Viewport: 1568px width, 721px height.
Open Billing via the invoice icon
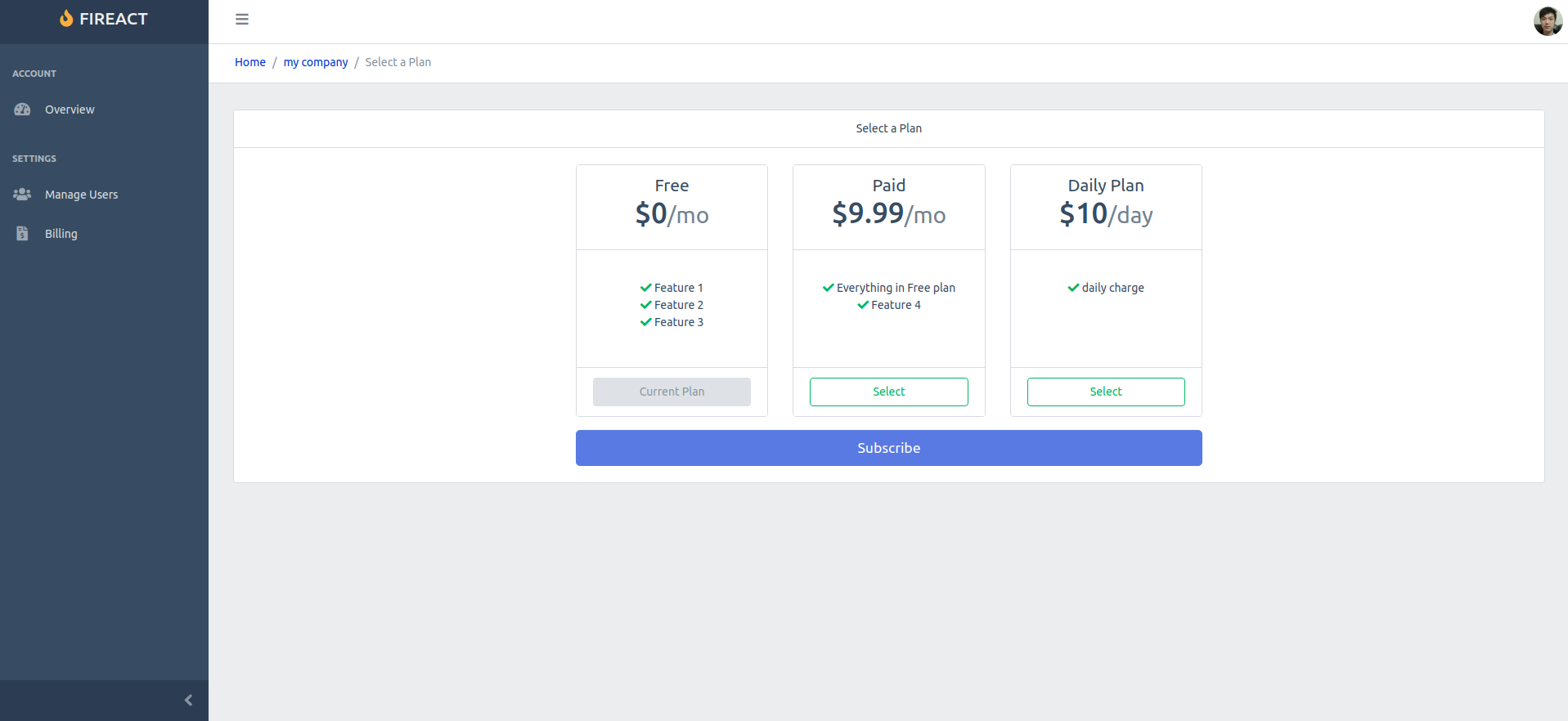pos(21,233)
